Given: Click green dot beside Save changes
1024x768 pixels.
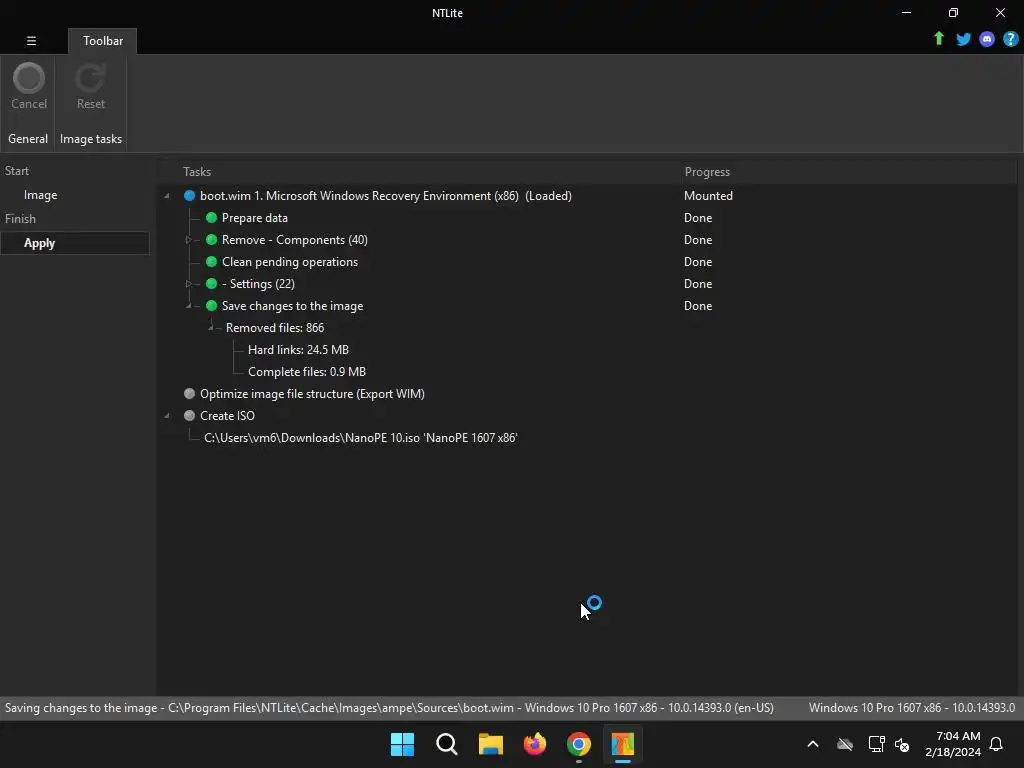Looking at the screenshot, I should [211, 306].
